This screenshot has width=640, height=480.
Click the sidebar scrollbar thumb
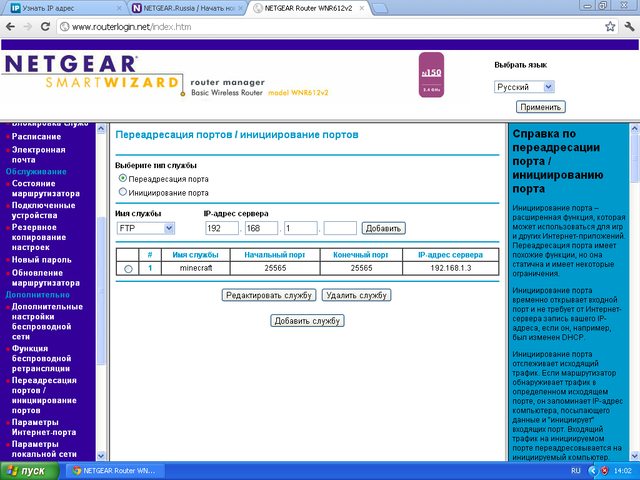pyautogui.click(x=101, y=291)
